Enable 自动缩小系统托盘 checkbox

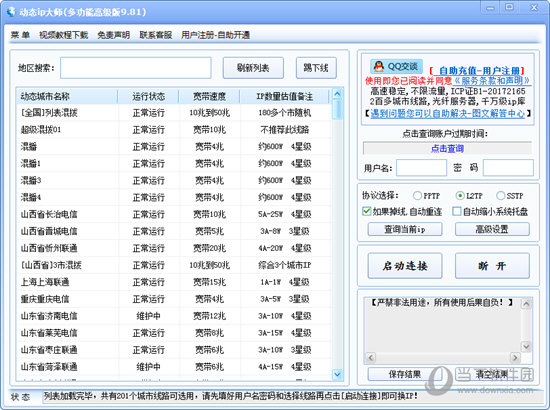(x=457, y=211)
